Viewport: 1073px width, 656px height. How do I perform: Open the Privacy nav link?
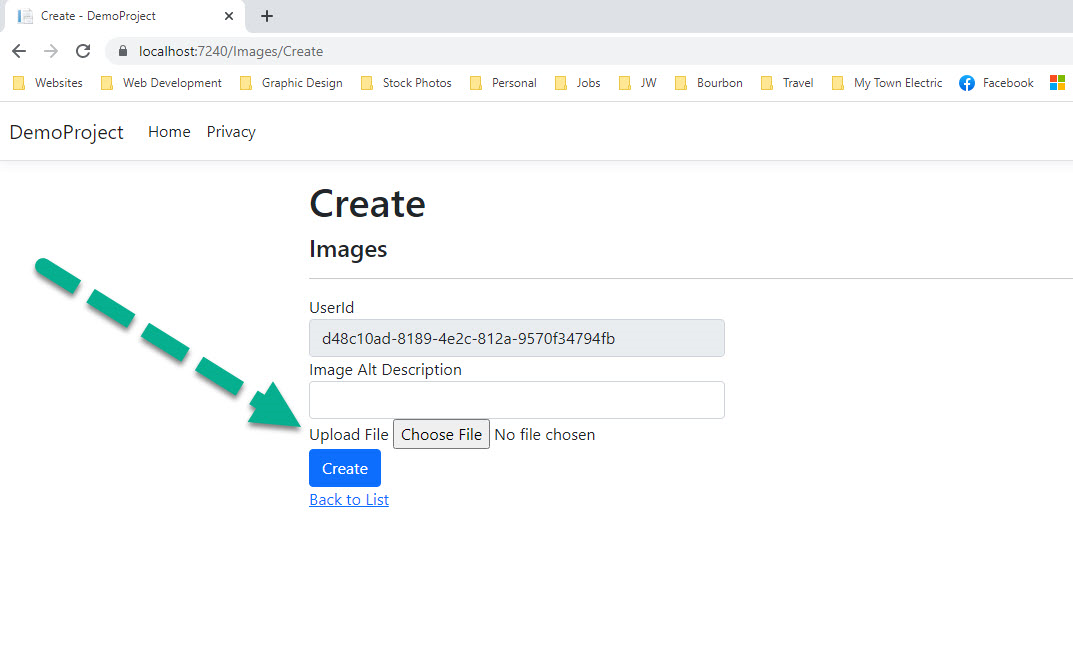pos(231,132)
